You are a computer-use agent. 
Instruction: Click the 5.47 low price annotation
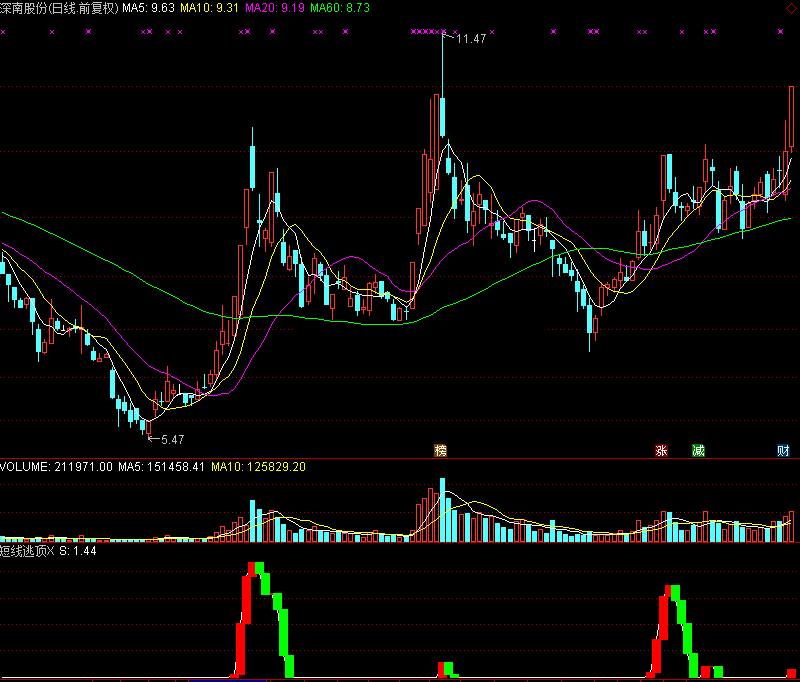(x=172, y=440)
